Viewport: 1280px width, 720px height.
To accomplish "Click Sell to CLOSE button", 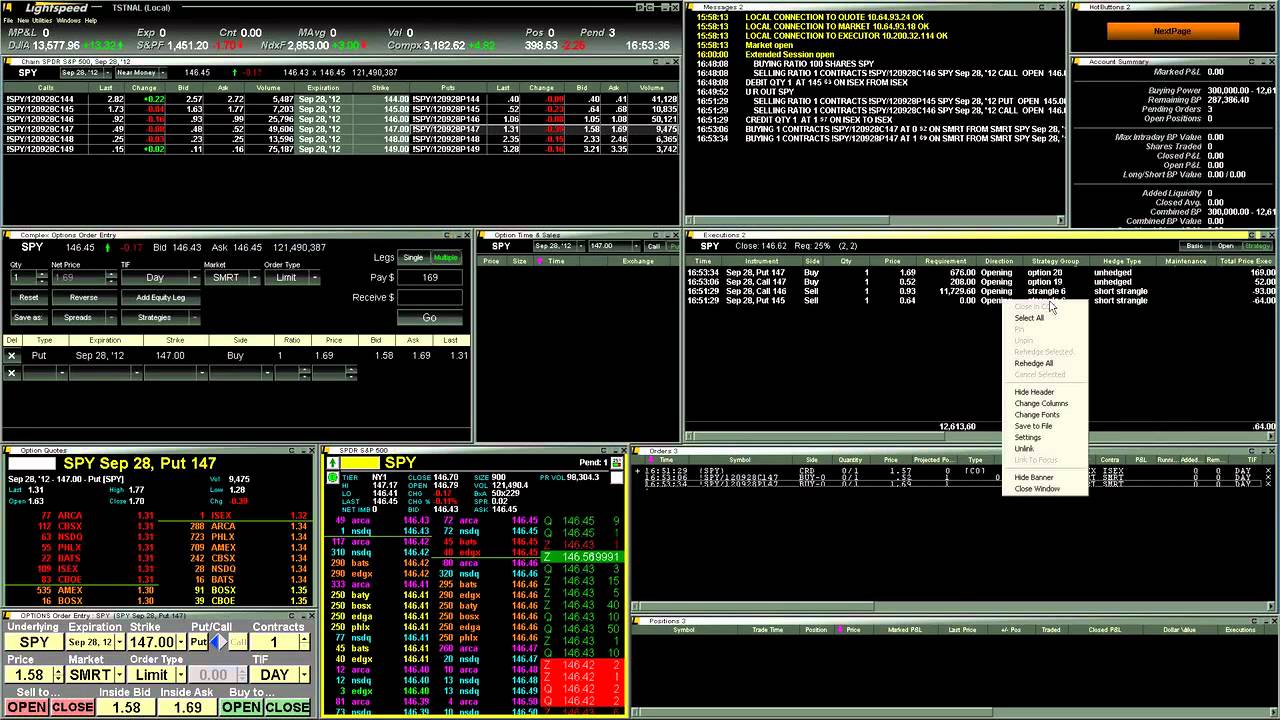I will [x=73, y=707].
